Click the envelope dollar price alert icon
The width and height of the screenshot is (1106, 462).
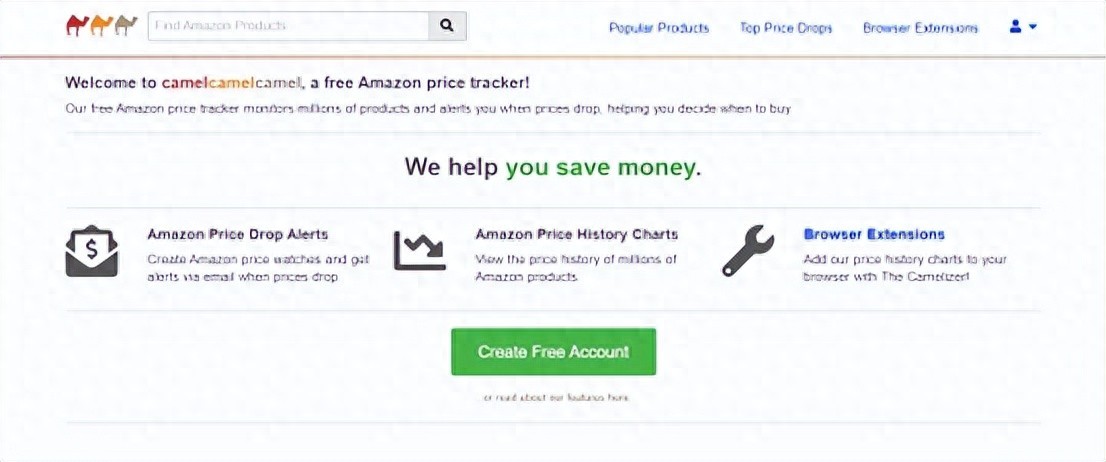(91, 251)
